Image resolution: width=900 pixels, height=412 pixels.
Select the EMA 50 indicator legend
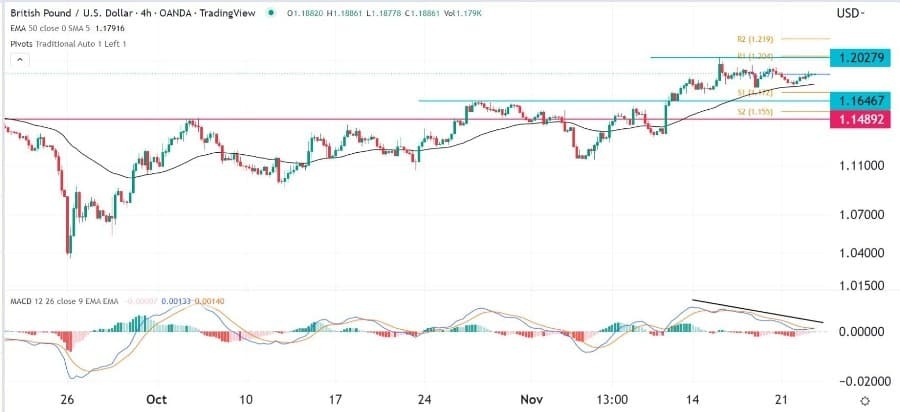(x=60, y=26)
